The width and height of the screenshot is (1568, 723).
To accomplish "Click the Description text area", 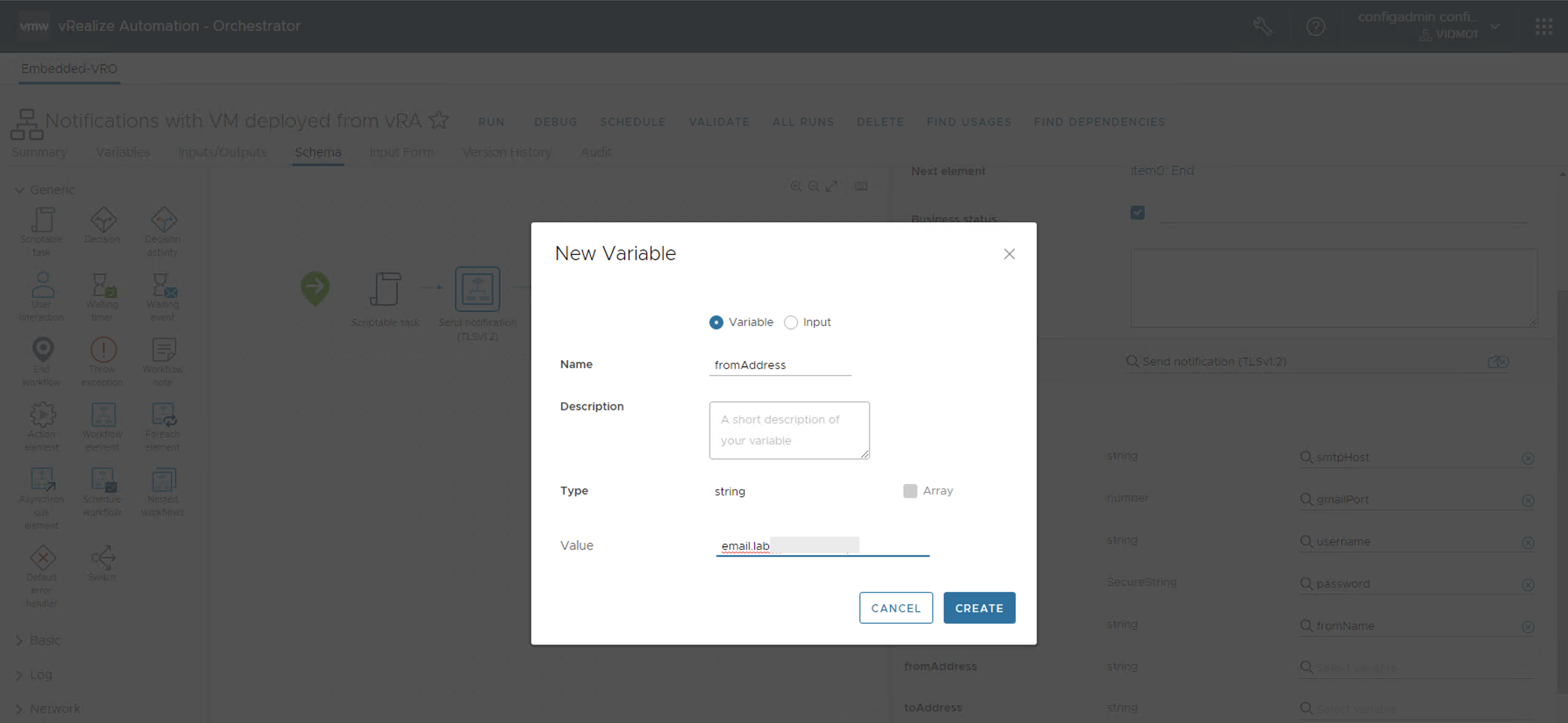I will point(789,430).
